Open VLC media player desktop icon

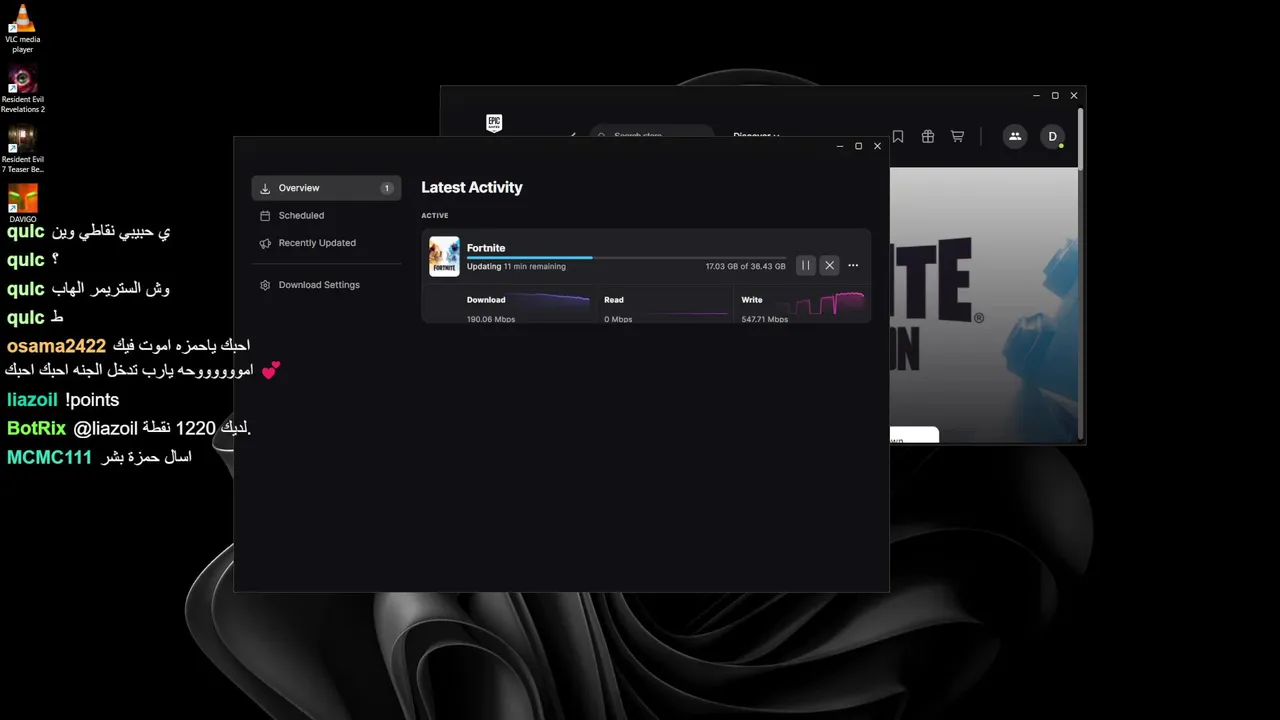coord(22,29)
